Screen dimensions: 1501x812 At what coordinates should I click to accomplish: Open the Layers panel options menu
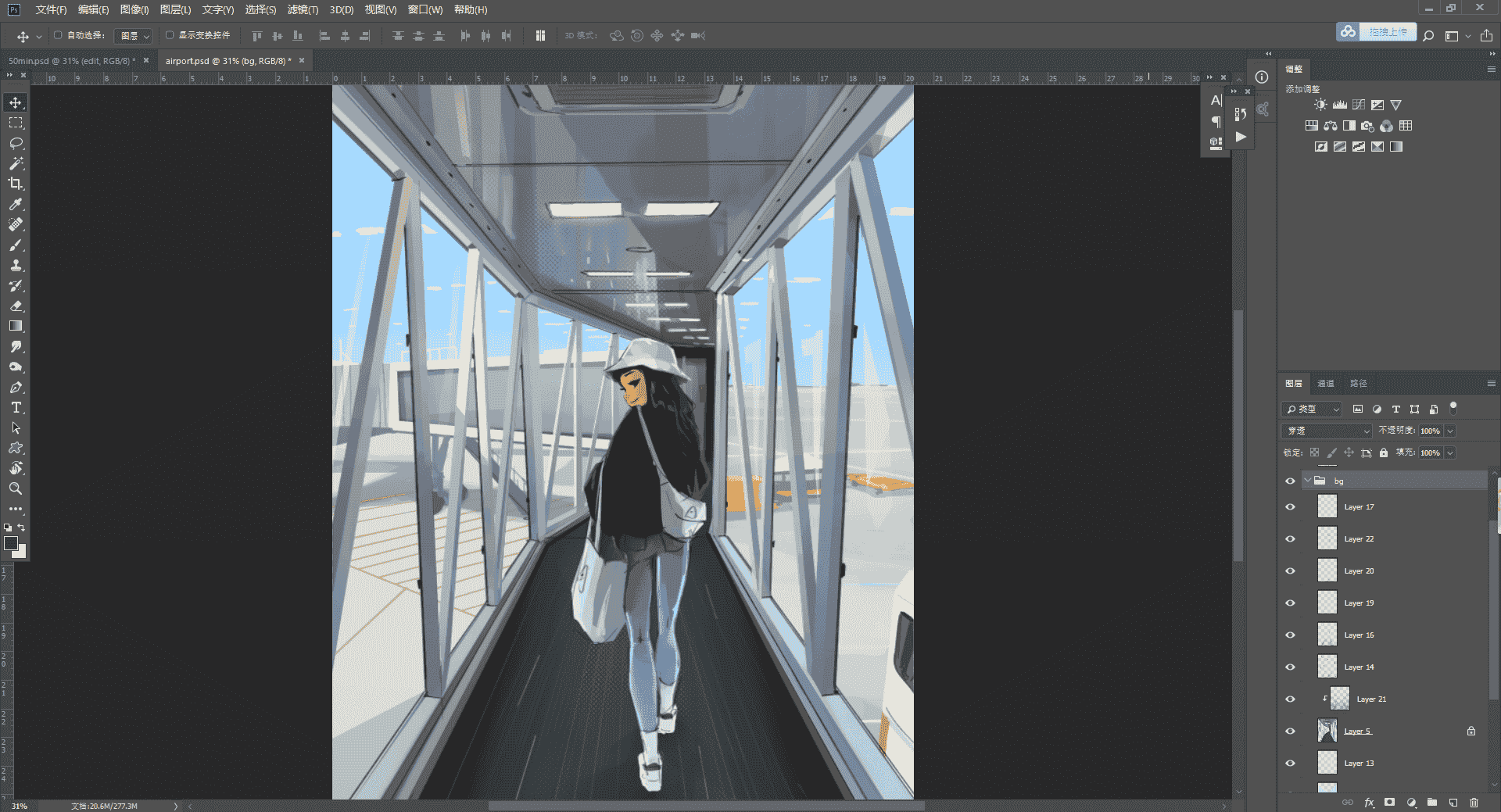(x=1491, y=384)
